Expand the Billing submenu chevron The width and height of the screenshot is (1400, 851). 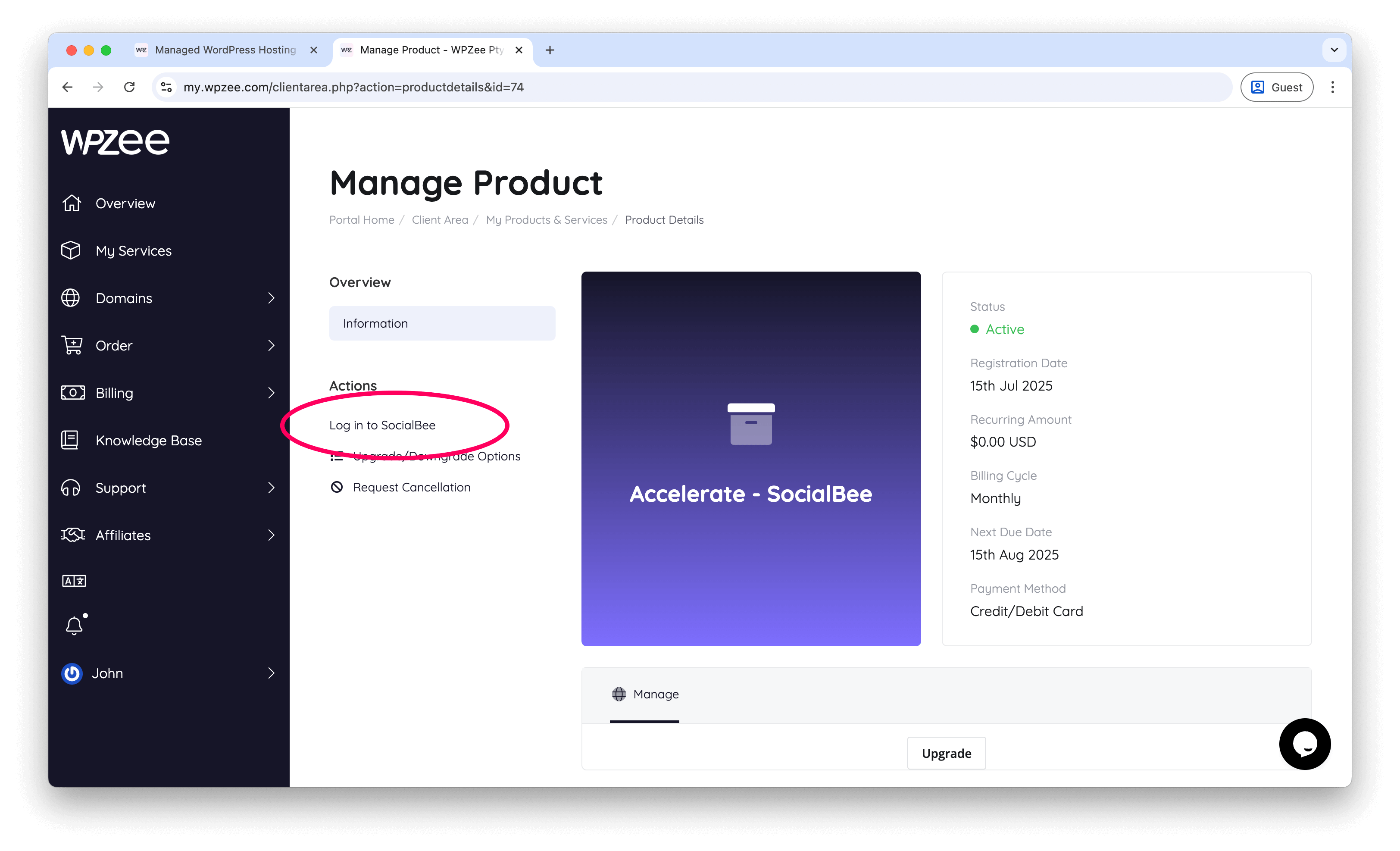[x=271, y=393]
